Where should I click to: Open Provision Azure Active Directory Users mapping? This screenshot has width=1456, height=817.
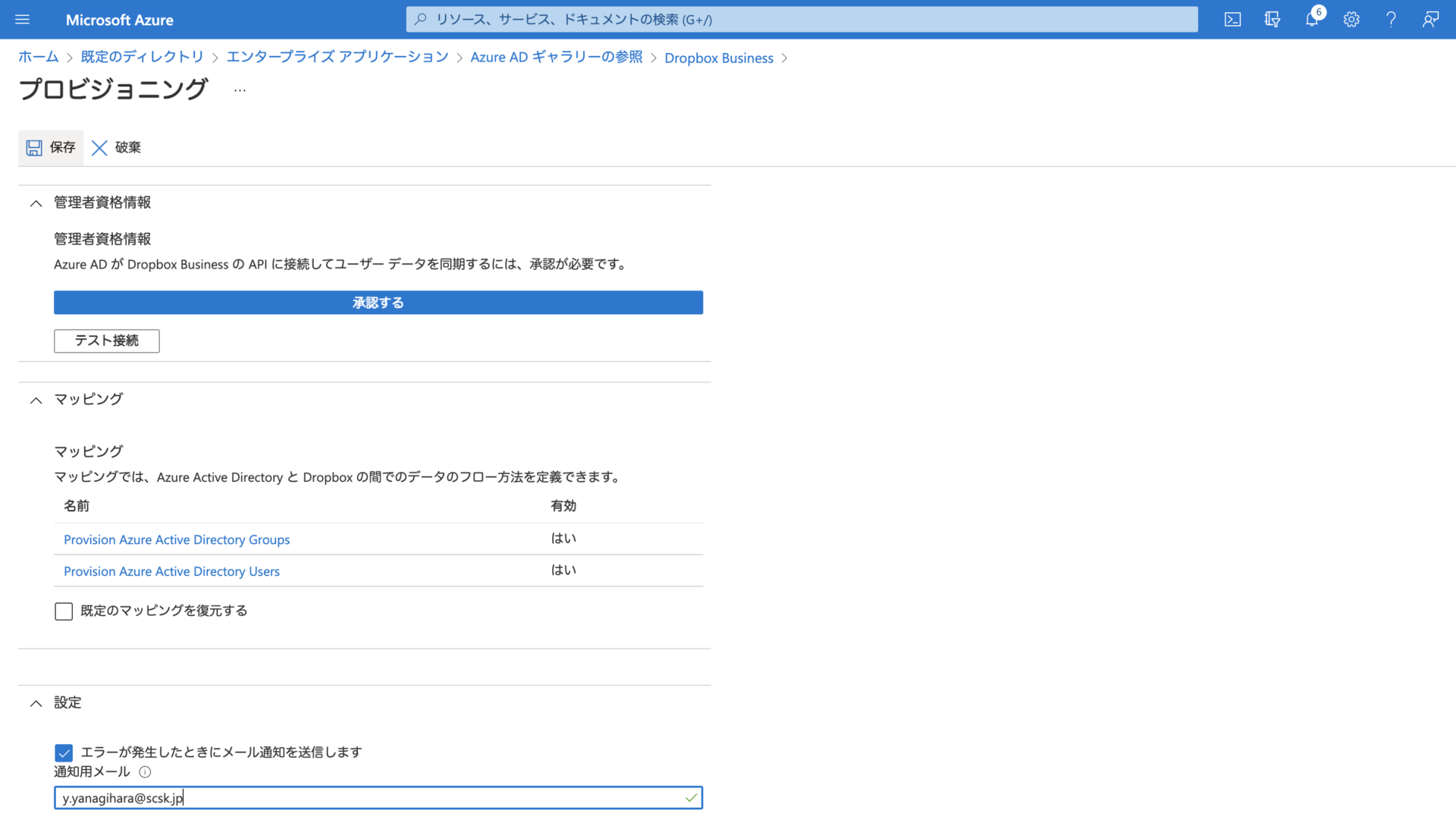coord(171,572)
